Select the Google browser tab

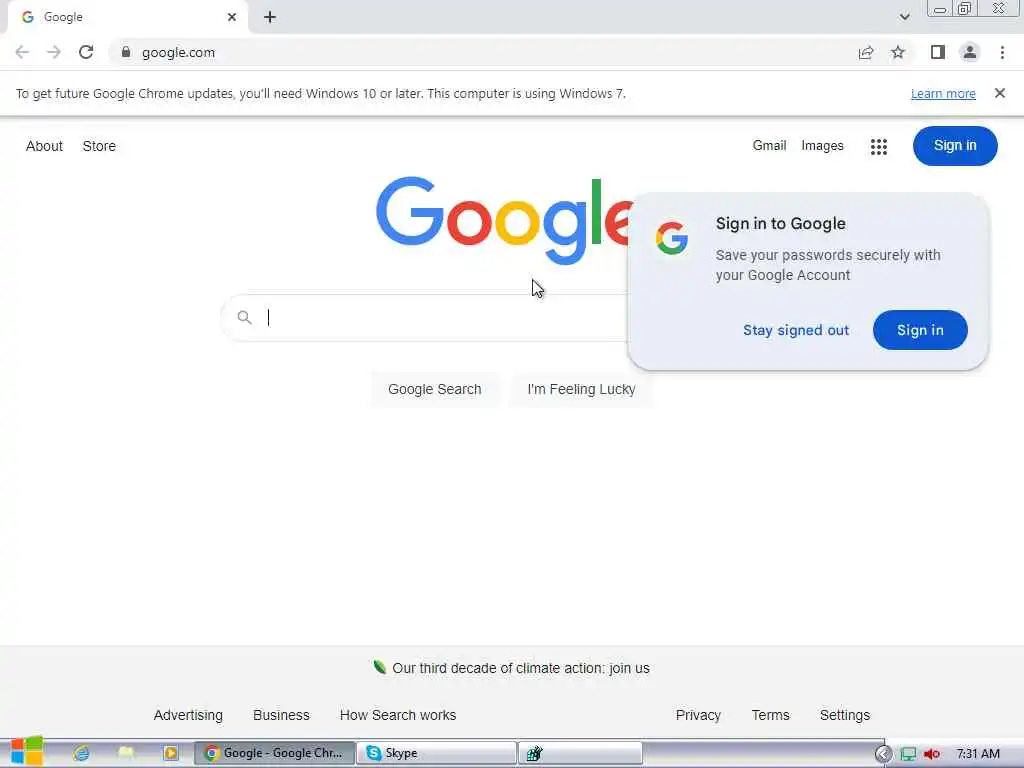pos(127,17)
